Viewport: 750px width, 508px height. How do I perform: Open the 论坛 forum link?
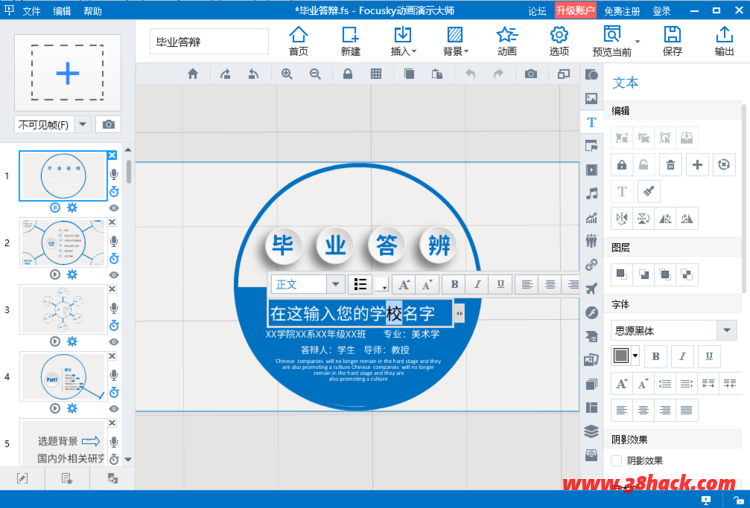(537, 11)
